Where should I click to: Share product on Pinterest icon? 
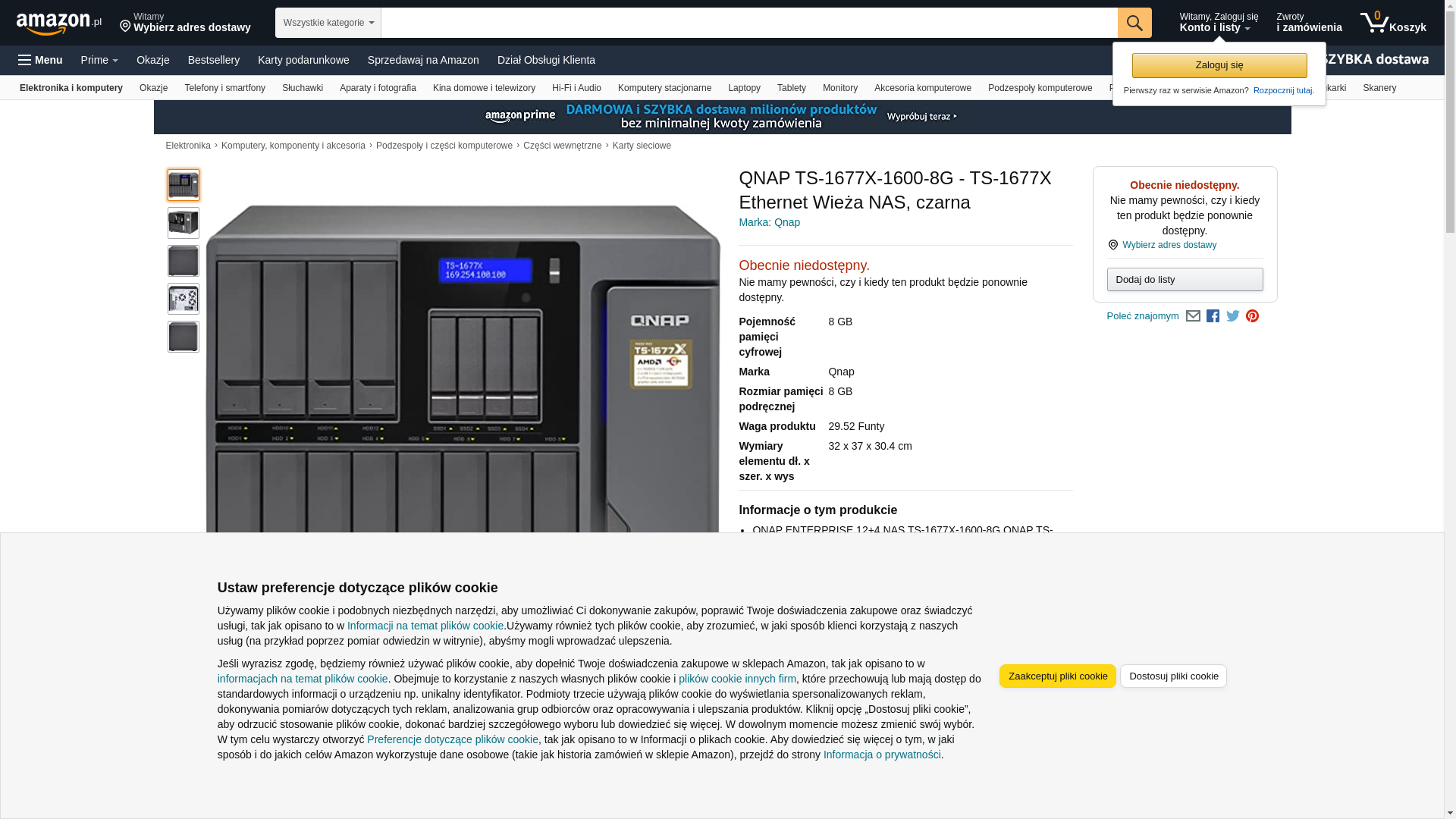pyautogui.click(x=1252, y=316)
